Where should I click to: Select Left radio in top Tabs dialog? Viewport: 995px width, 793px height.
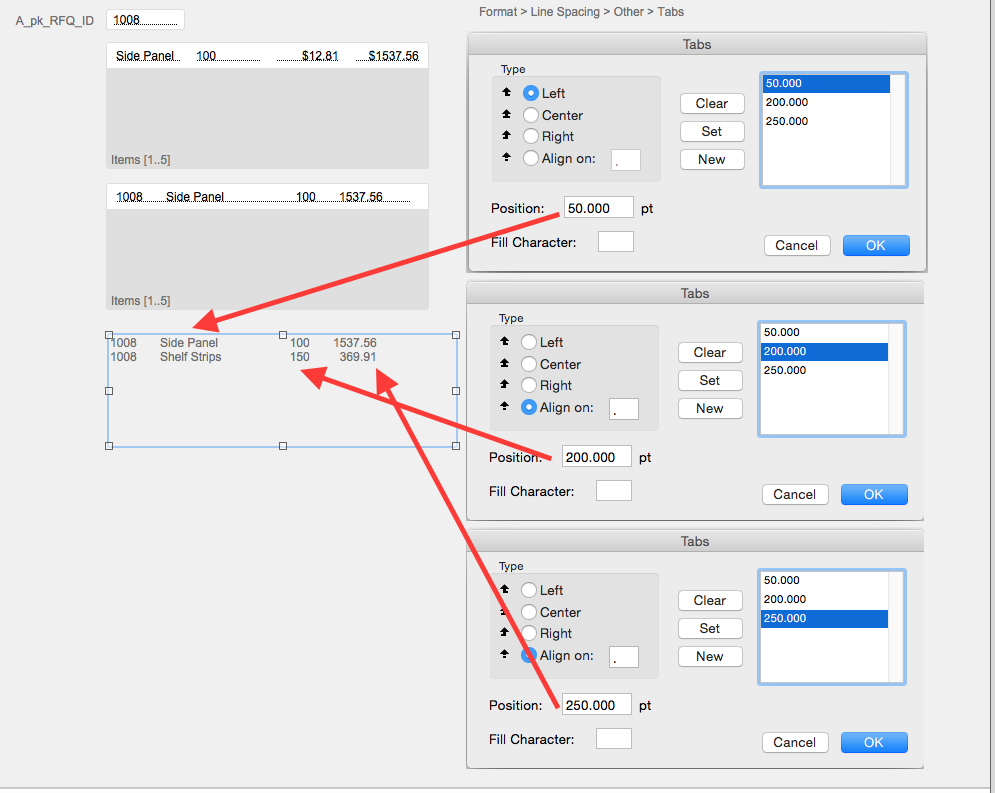pyautogui.click(x=530, y=93)
